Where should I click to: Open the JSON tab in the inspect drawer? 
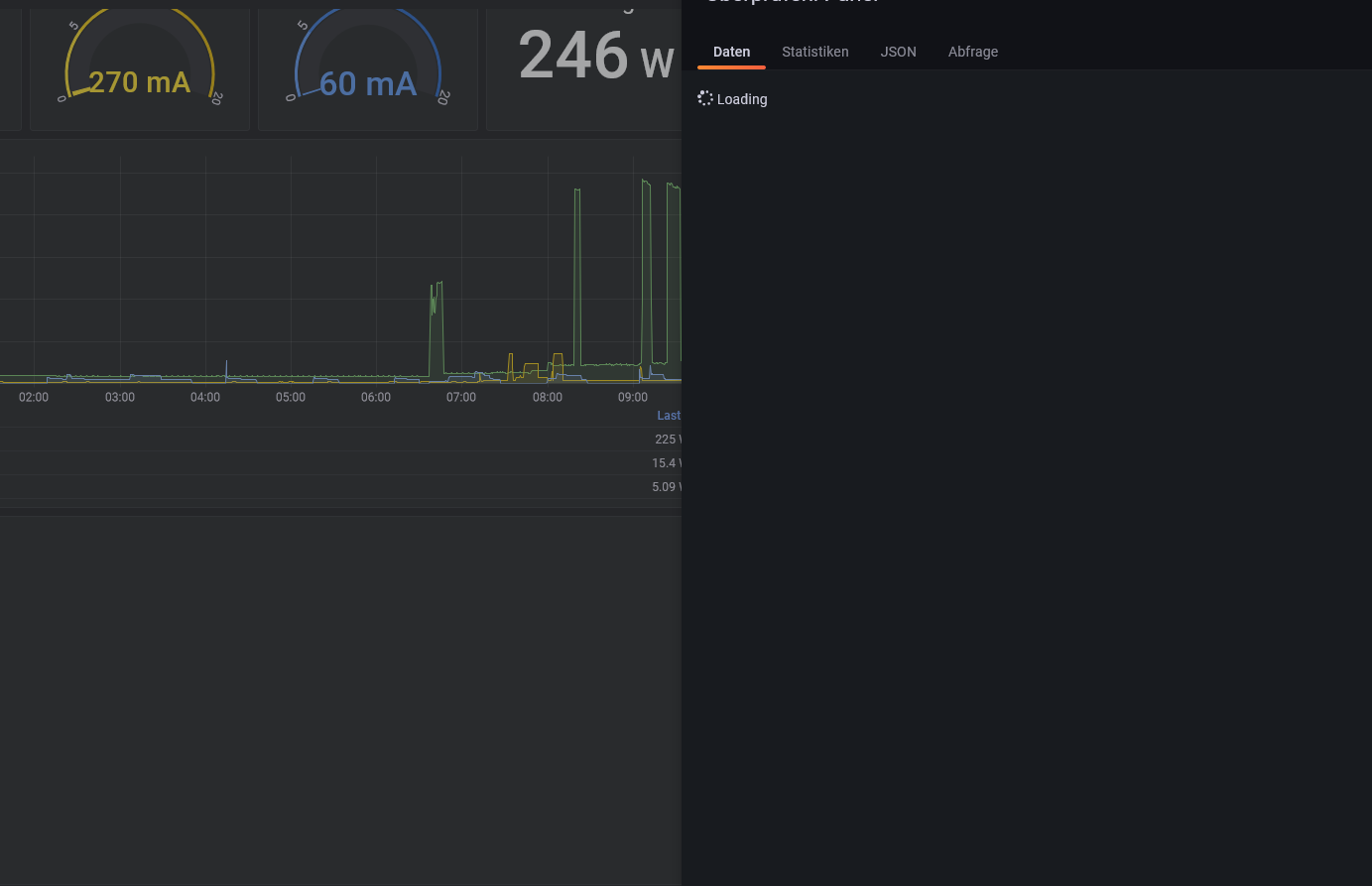click(x=898, y=52)
